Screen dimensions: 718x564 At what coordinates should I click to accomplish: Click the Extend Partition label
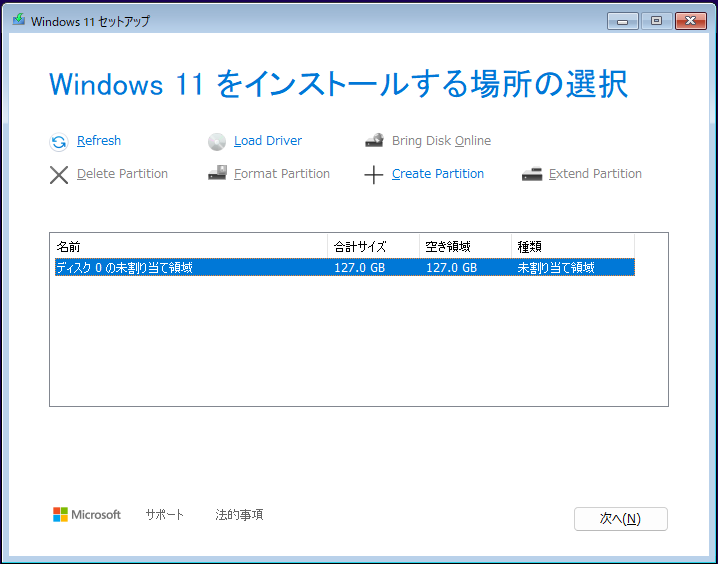point(595,174)
